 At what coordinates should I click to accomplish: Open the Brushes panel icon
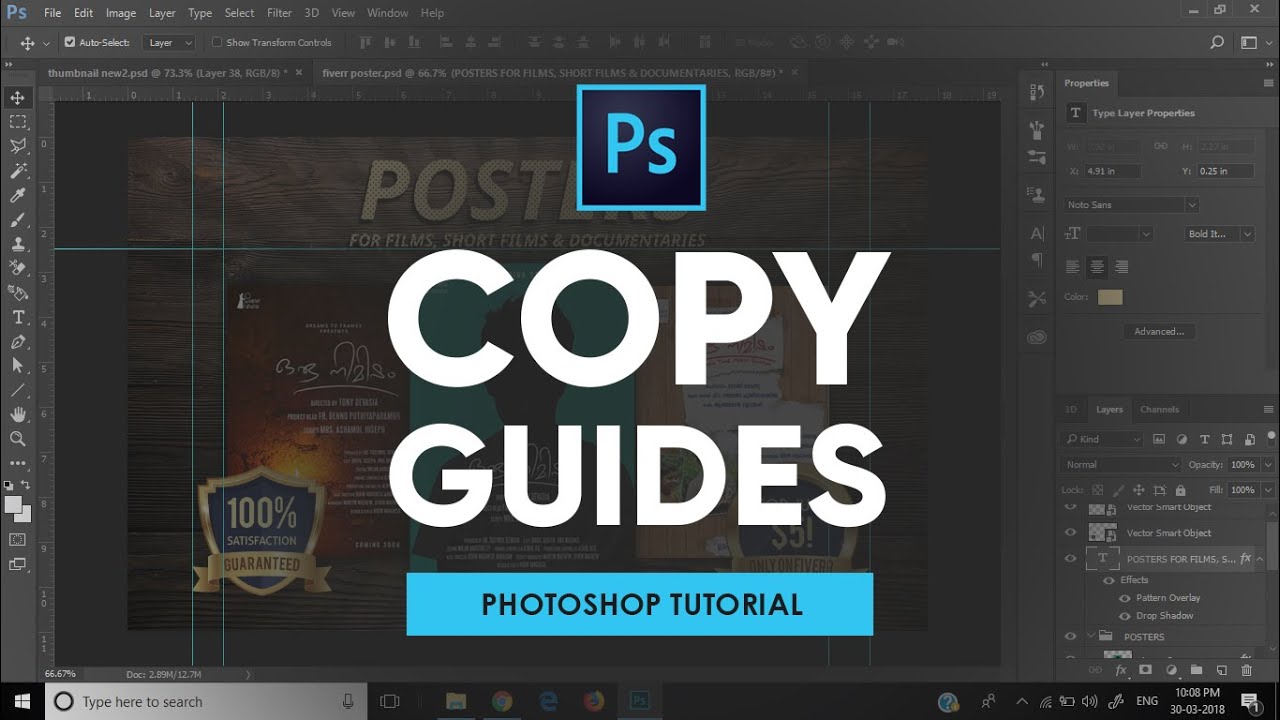pos(1037,131)
